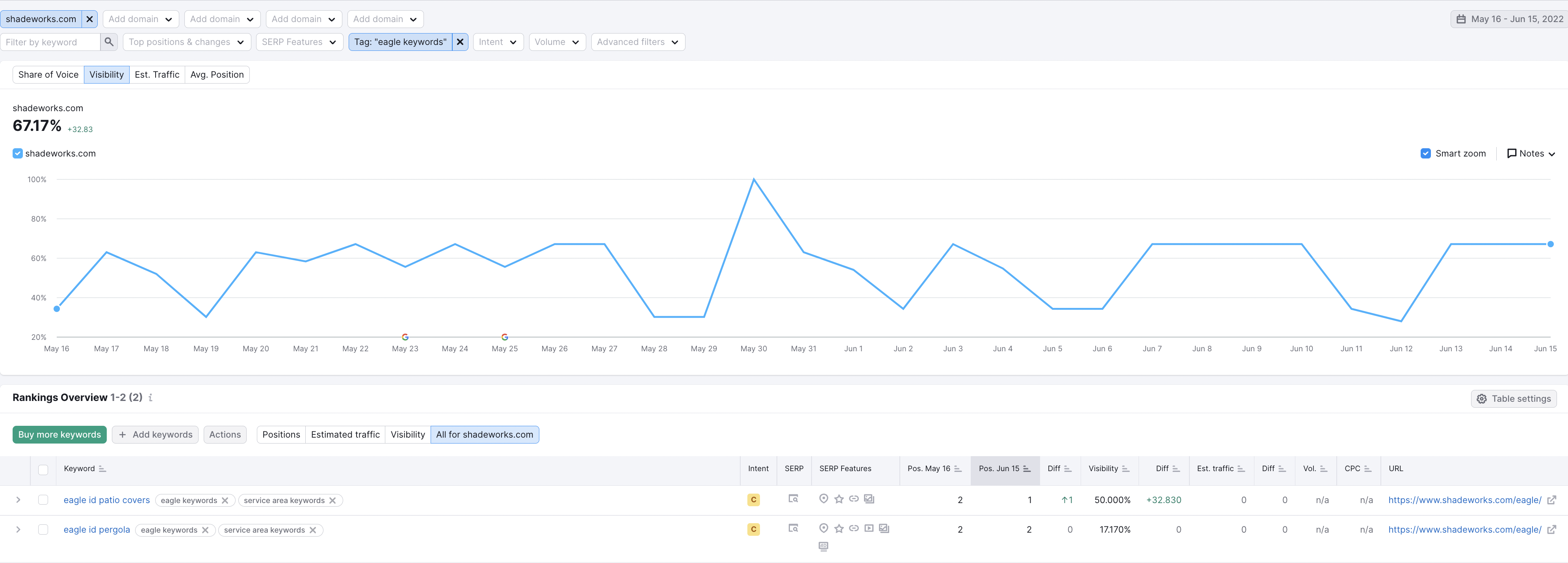The height and width of the screenshot is (563, 1568).
Task: Remove "eagle keywords" tag from eagle id patio covers
Action: (225, 501)
